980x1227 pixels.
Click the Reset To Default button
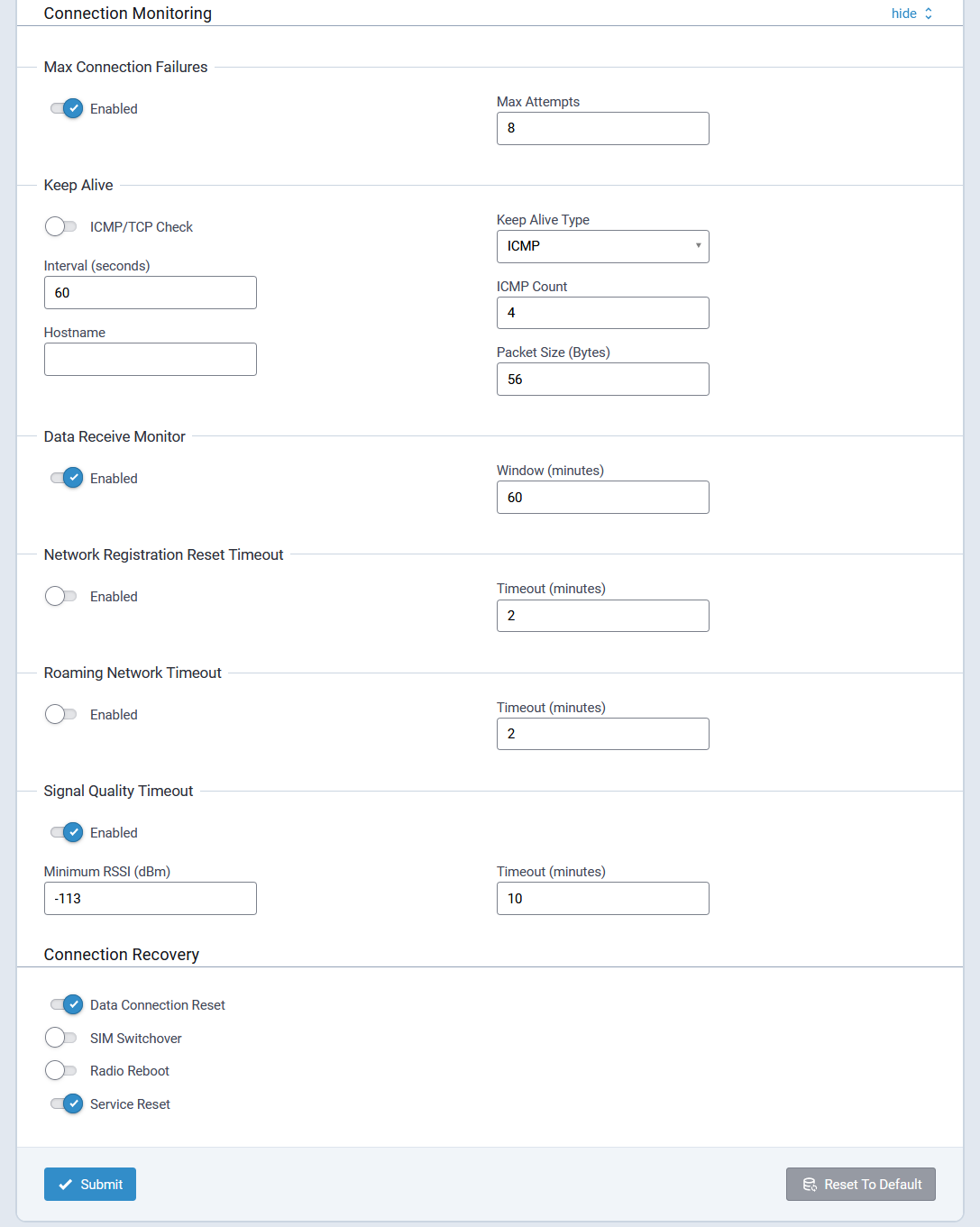tap(860, 1185)
